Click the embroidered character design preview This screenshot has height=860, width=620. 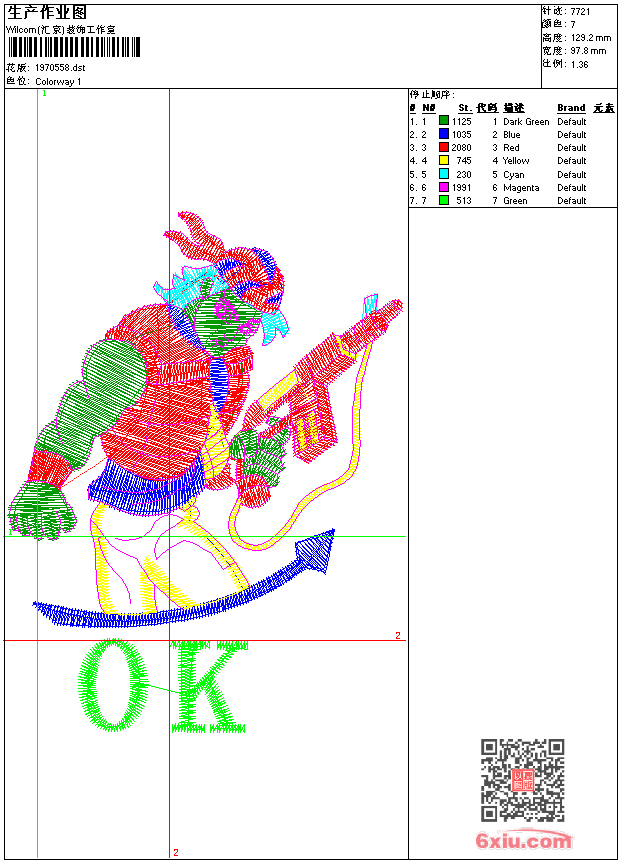[x=206, y=420]
